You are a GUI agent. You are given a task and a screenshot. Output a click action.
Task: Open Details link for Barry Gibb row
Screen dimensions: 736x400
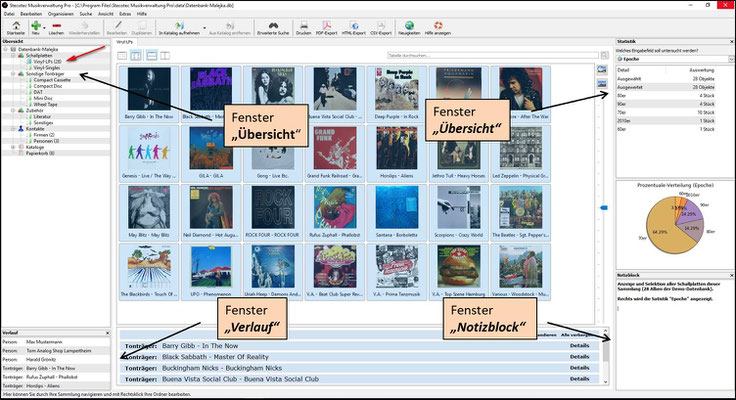579,346
